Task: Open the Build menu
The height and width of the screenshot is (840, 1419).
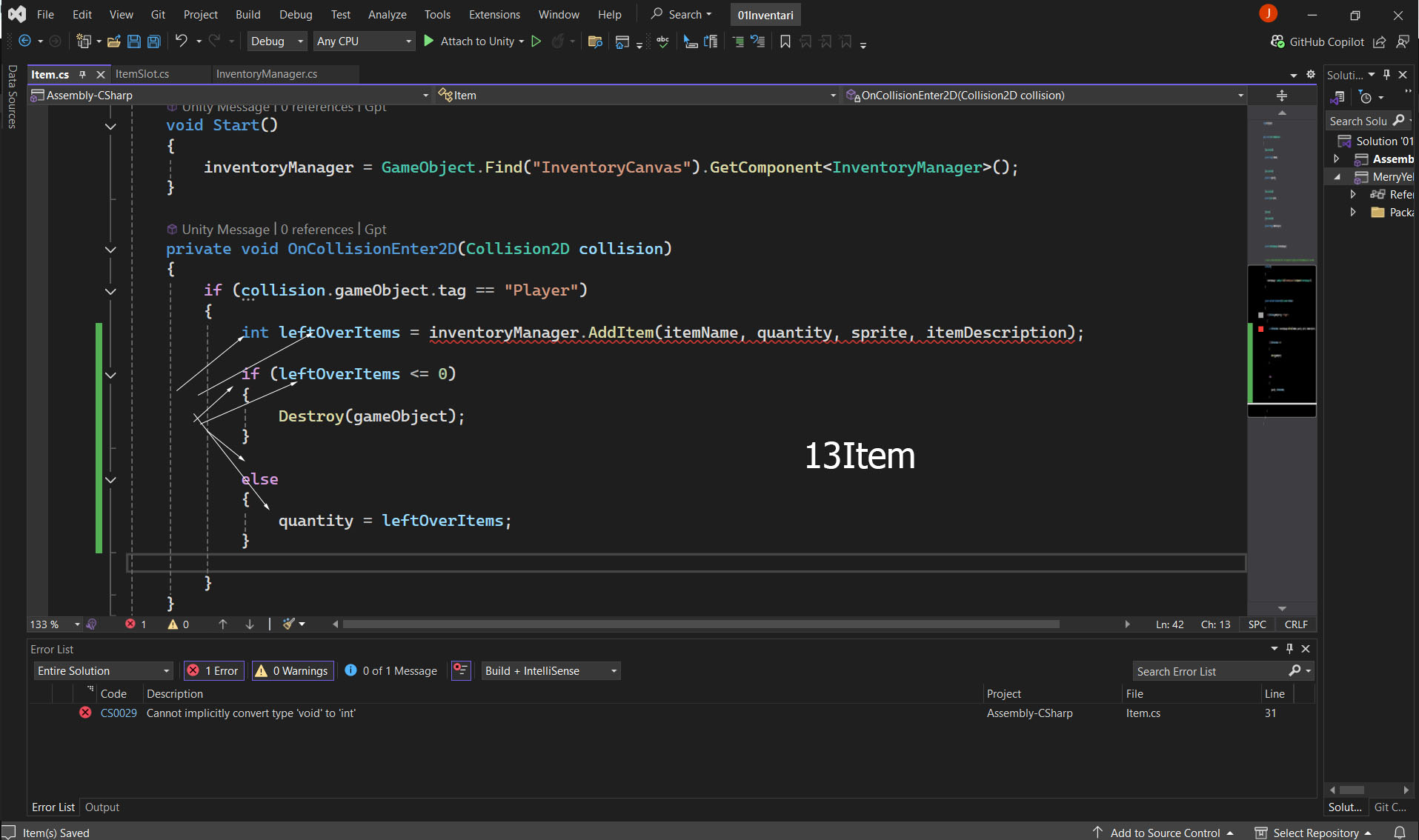Action: (247, 15)
